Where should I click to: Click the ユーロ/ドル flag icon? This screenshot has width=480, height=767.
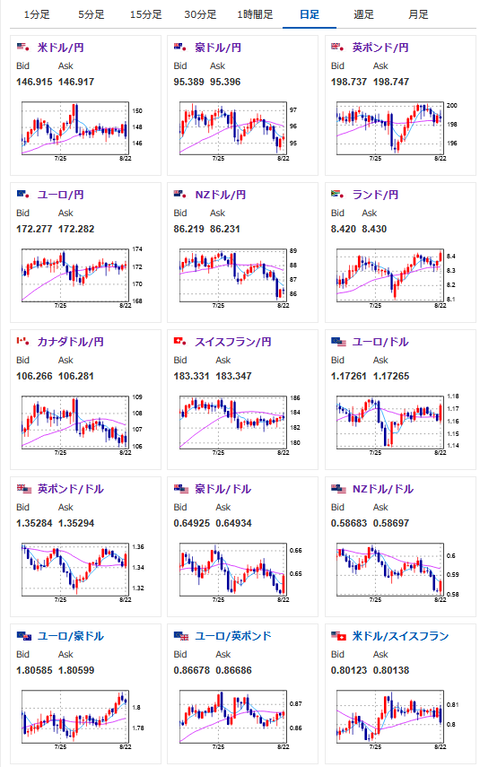coord(338,342)
